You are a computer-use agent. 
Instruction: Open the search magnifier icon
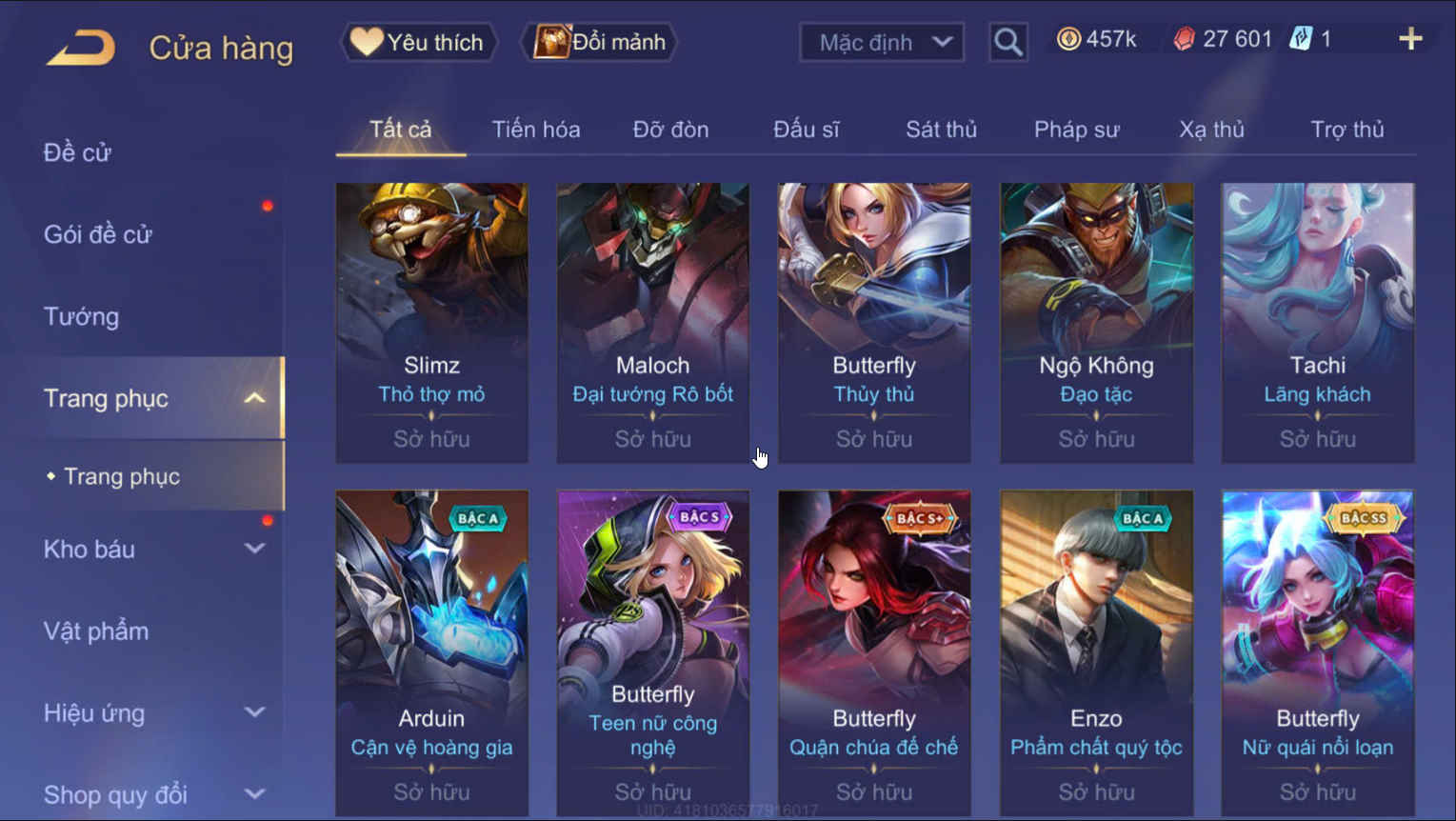[1007, 42]
